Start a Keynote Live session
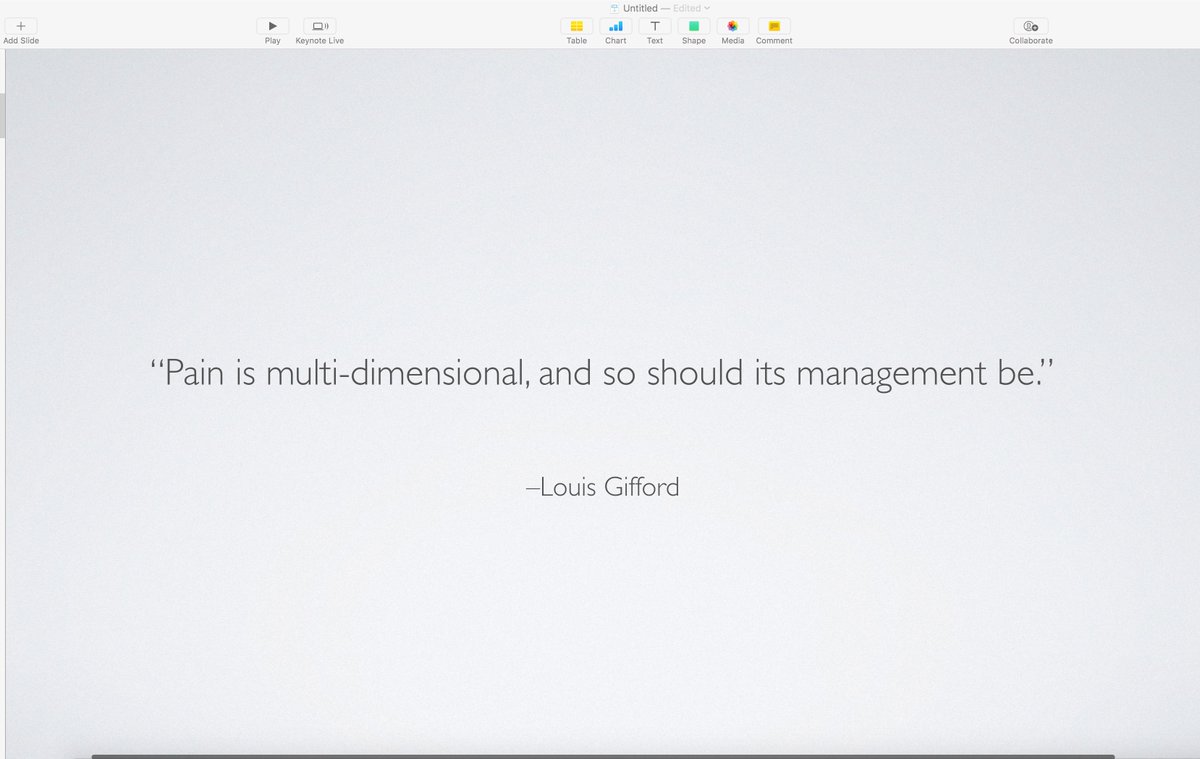 click(319, 27)
